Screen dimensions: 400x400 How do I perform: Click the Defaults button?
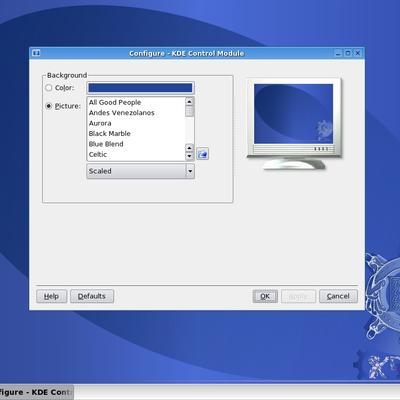92,296
